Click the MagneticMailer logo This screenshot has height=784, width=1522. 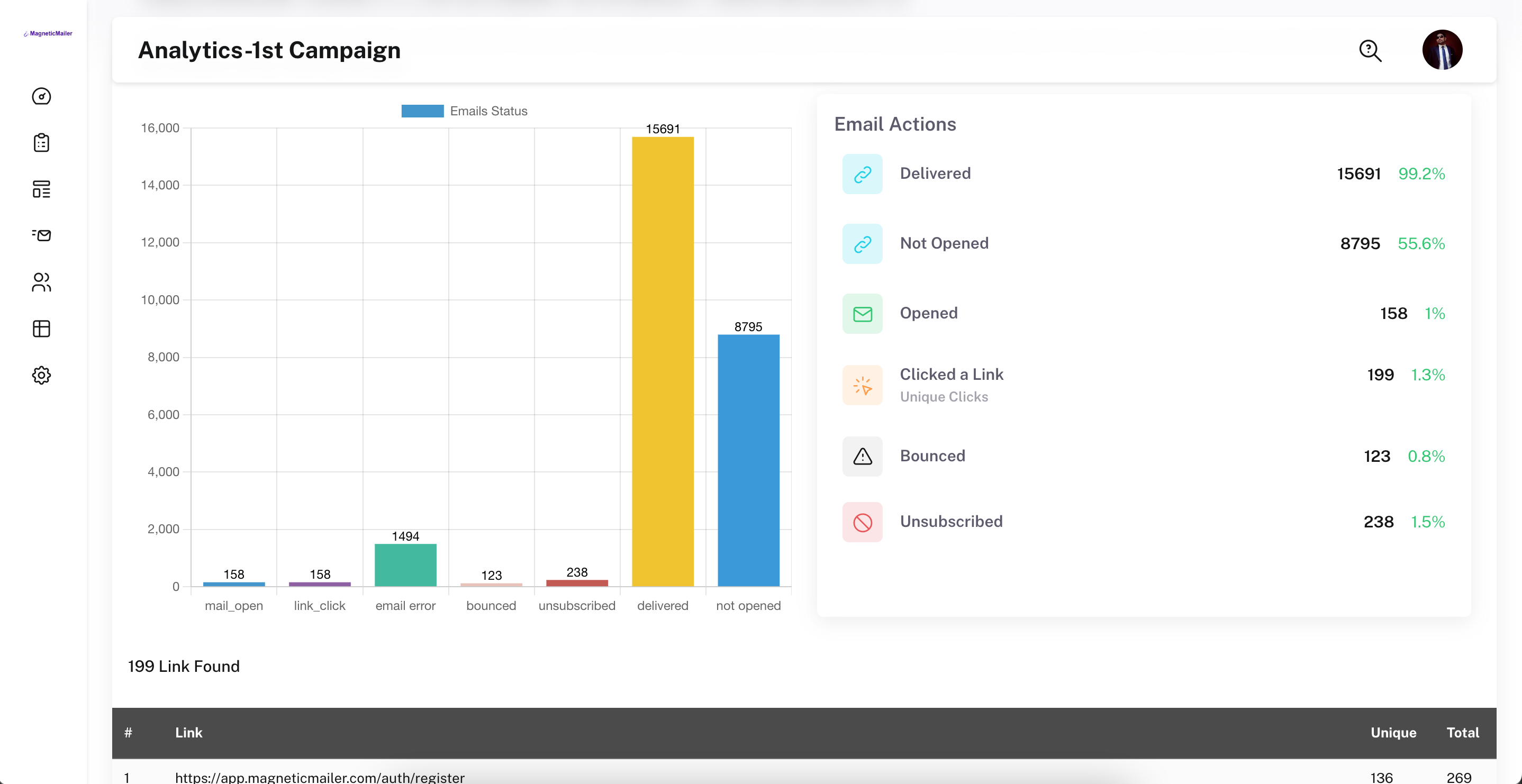[x=48, y=34]
